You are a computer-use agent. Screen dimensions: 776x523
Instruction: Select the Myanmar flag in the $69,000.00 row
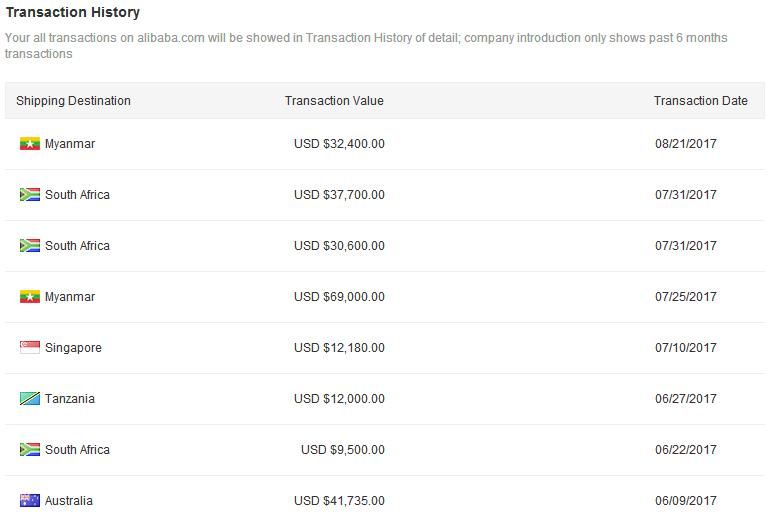(x=30, y=297)
